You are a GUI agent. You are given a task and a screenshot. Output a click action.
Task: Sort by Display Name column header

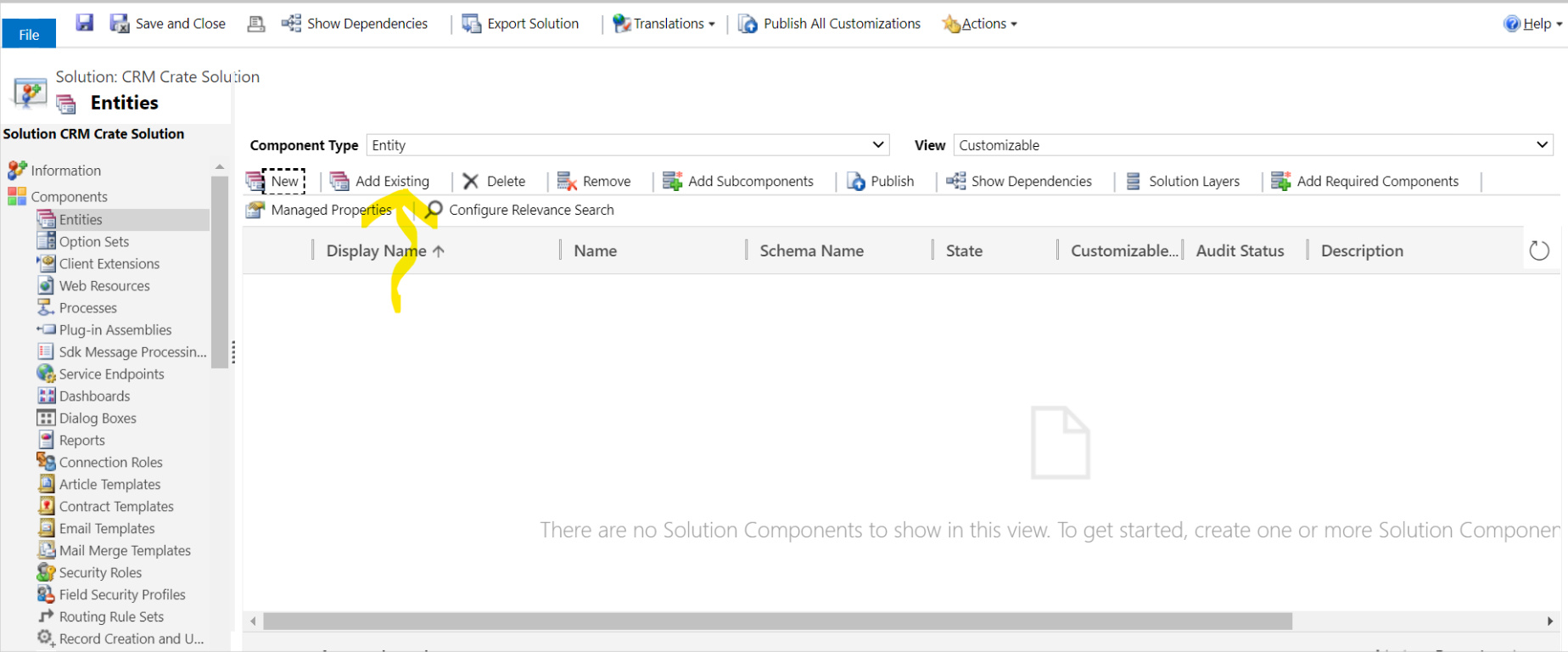click(x=376, y=250)
